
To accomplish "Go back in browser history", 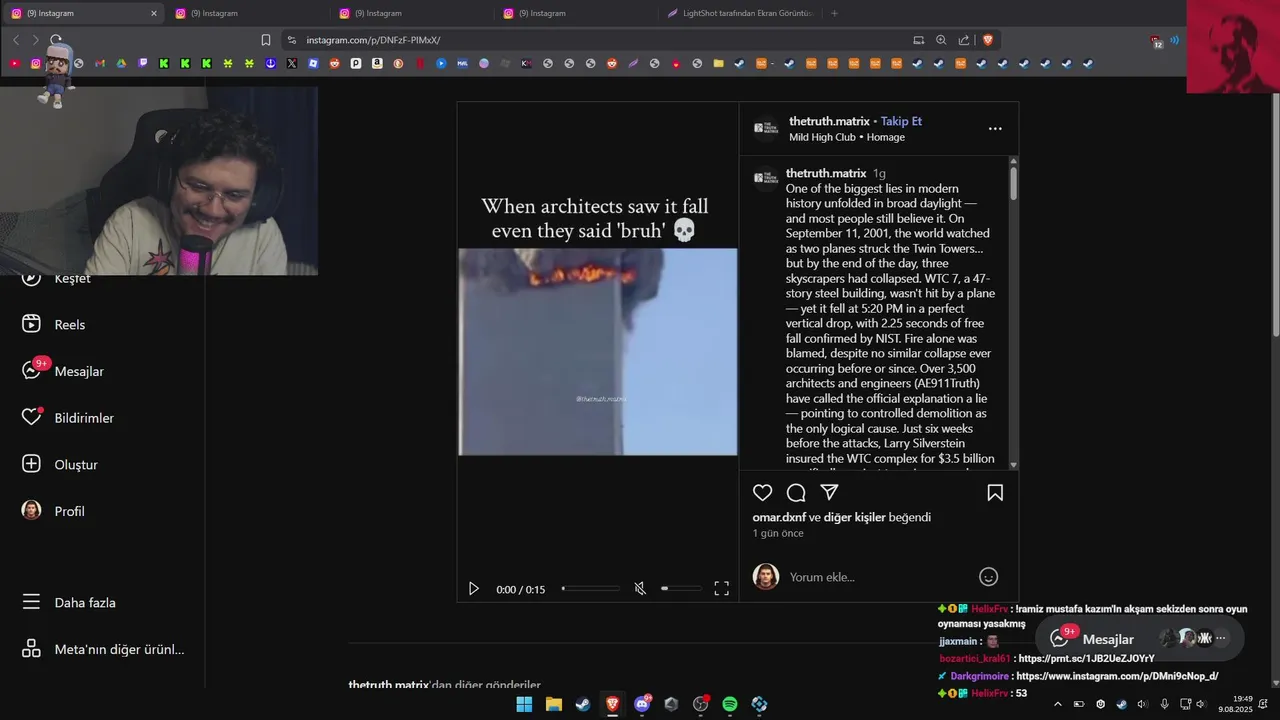I will [x=16, y=40].
